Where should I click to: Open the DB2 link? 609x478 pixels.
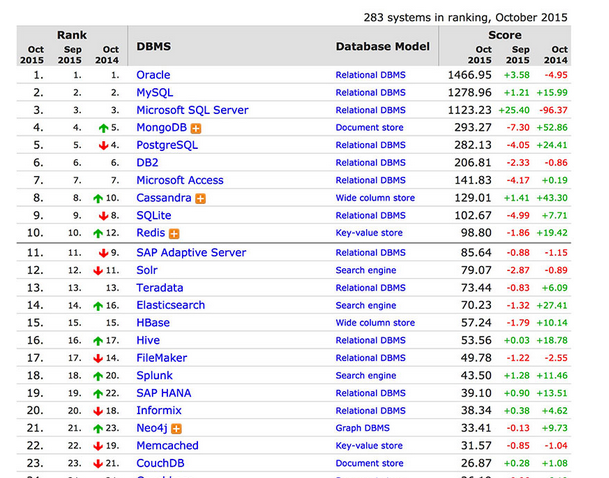click(147, 163)
